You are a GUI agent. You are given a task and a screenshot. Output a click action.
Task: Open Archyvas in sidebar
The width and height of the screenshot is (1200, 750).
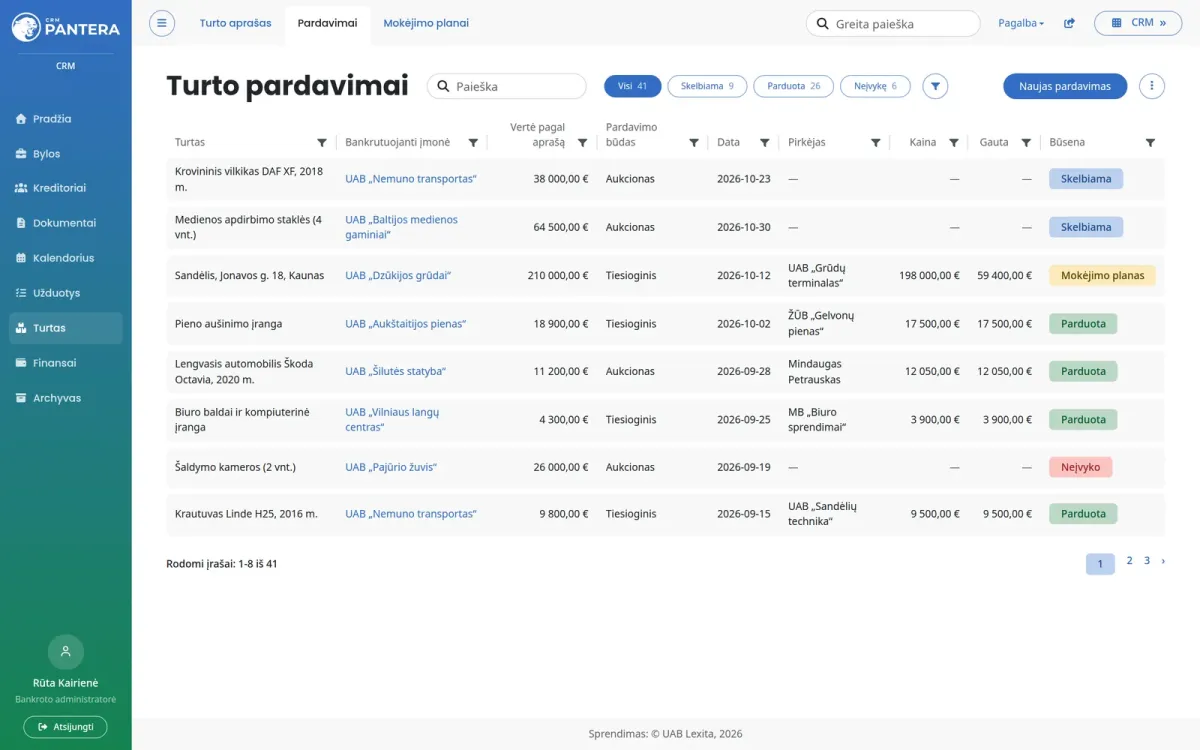pos(66,398)
